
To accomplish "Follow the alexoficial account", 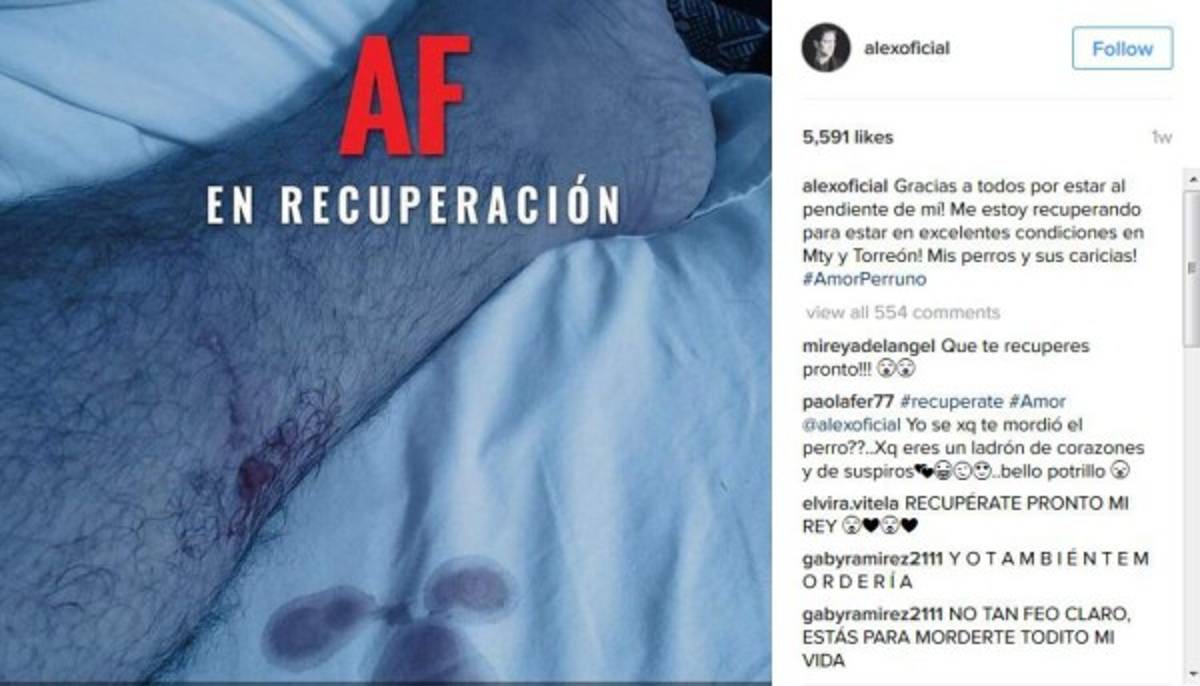I will [1122, 48].
